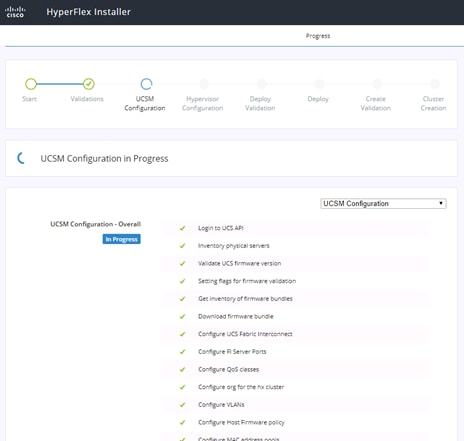Image resolution: width=464 pixels, height=441 pixels.
Task: Click the Deploy Validation step label
Action: point(260,103)
